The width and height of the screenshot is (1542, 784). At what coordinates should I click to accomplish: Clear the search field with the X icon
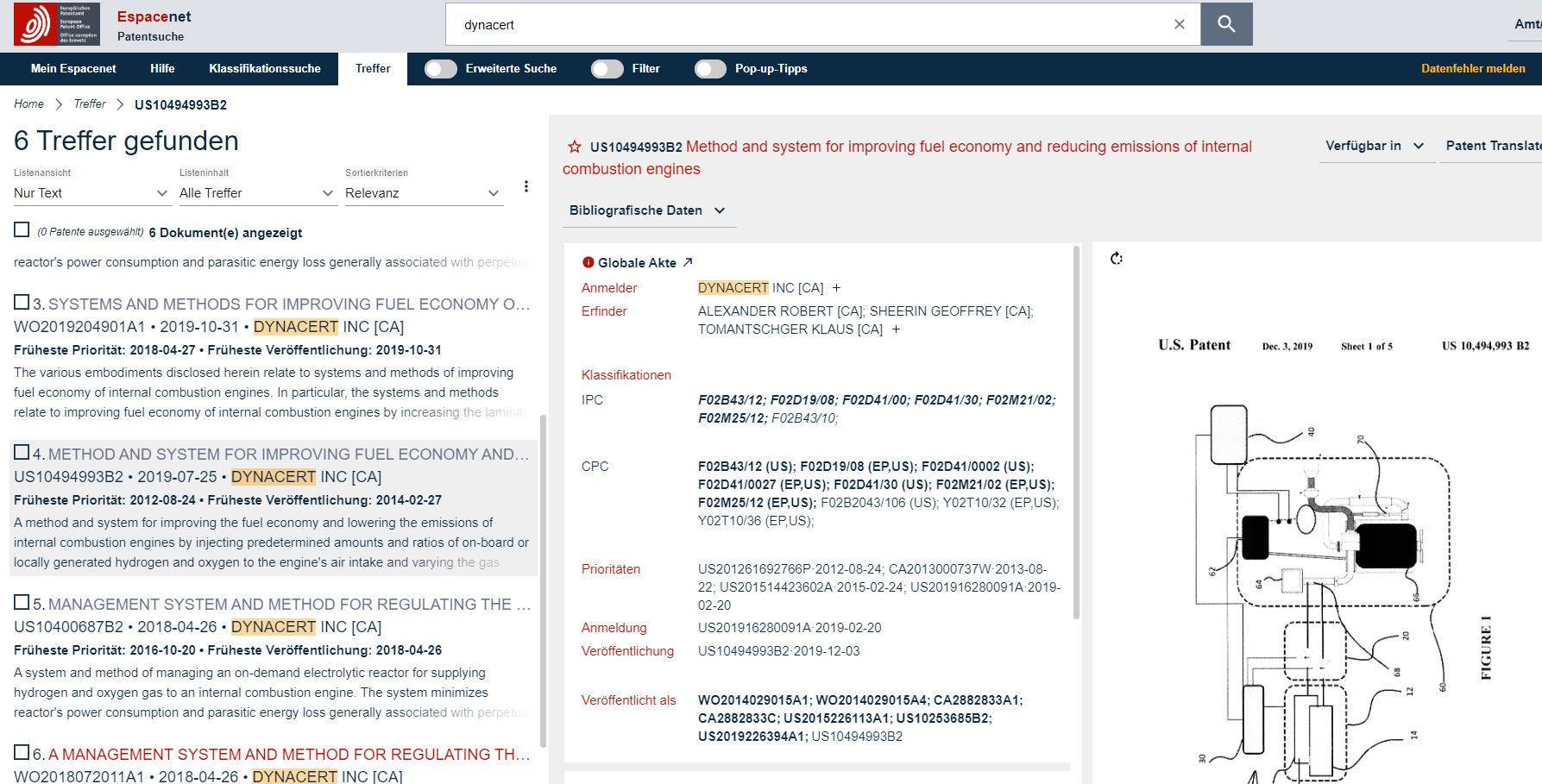[x=1180, y=24]
